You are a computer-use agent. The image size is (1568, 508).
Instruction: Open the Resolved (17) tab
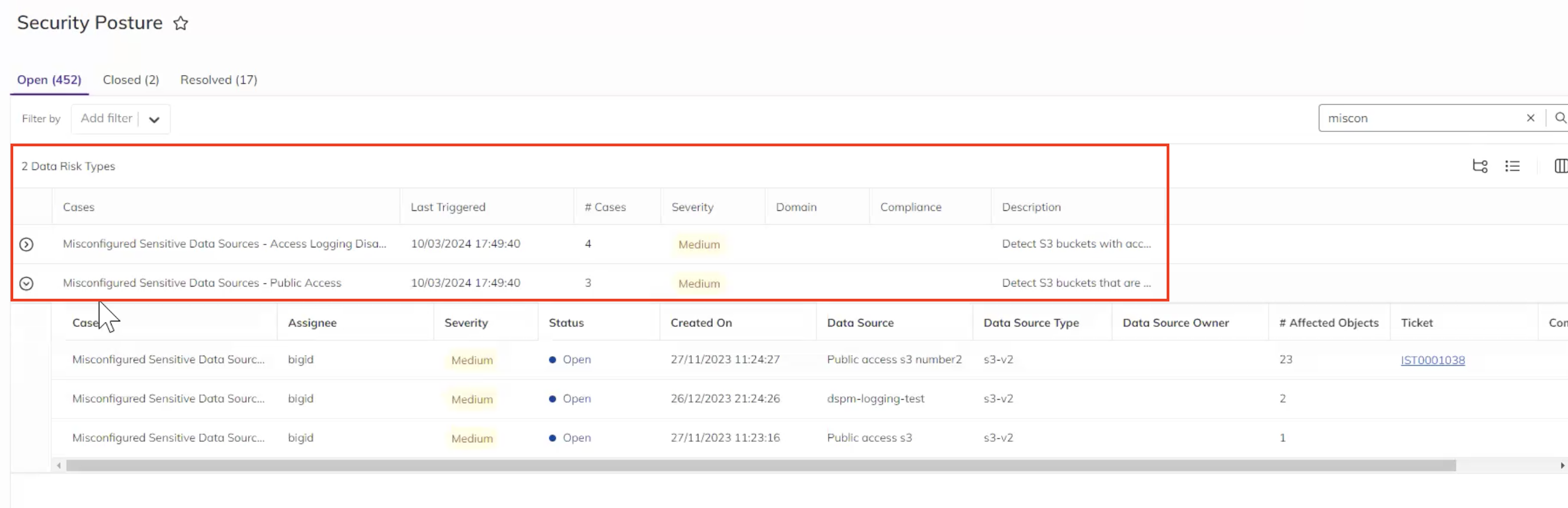(219, 80)
